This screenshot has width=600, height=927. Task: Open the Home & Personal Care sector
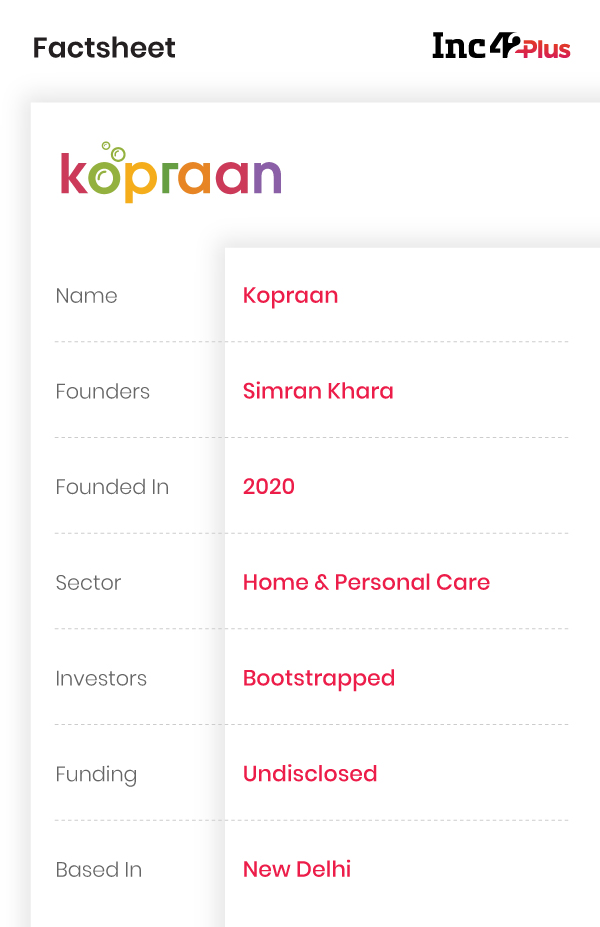tap(366, 583)
